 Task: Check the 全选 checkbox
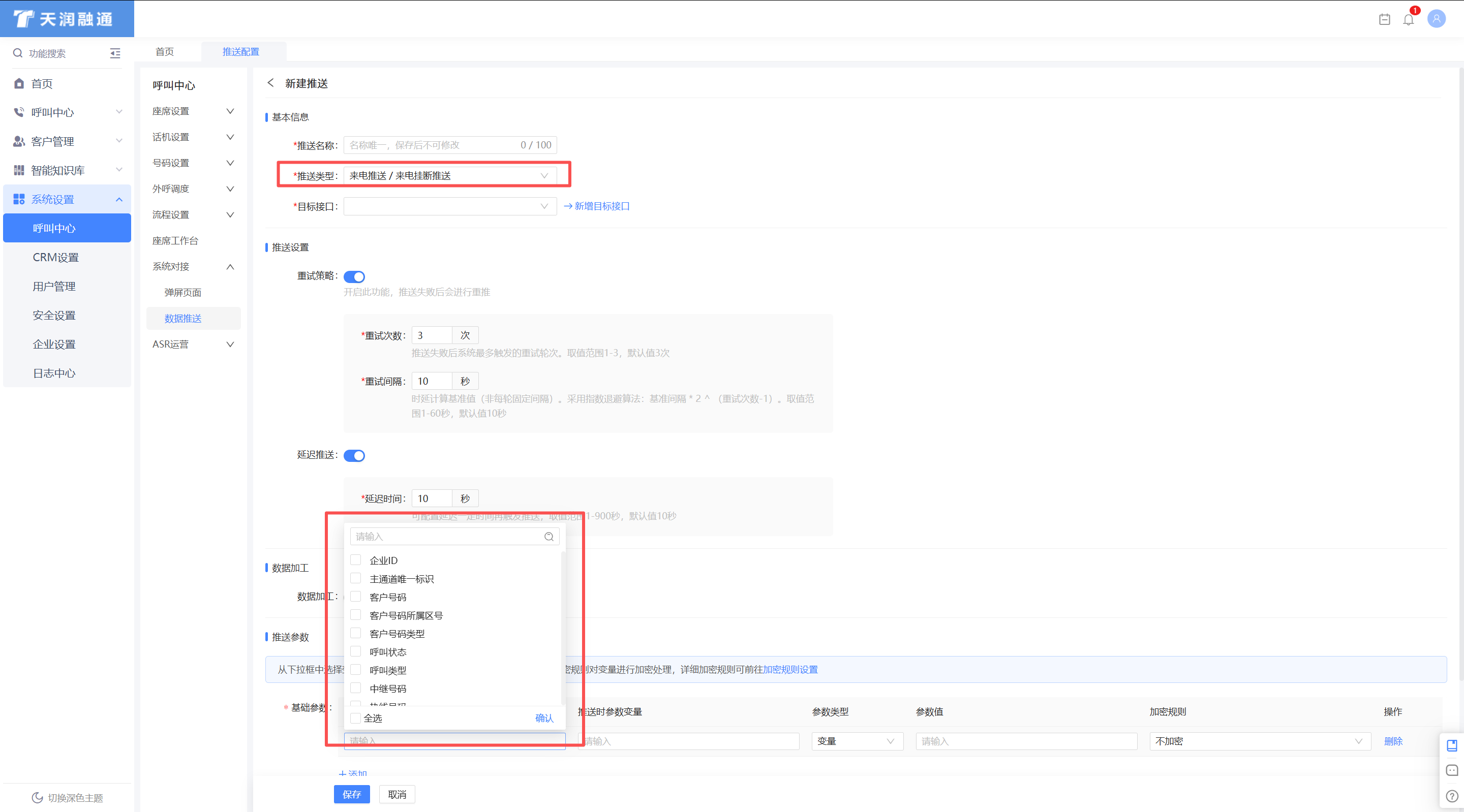356,718
